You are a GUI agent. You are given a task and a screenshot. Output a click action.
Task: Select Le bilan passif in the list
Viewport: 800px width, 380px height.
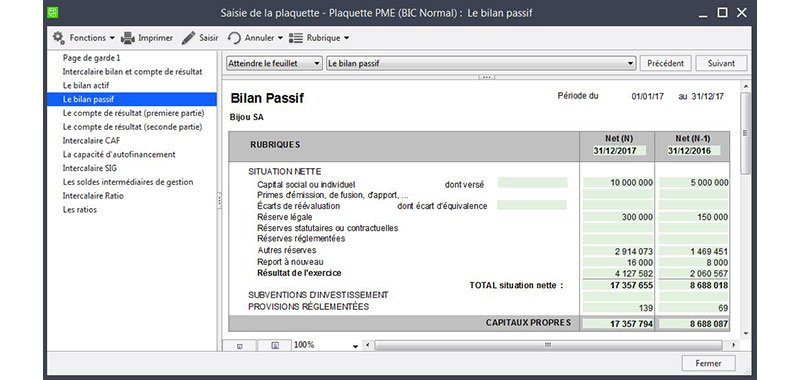click(132, 99)
